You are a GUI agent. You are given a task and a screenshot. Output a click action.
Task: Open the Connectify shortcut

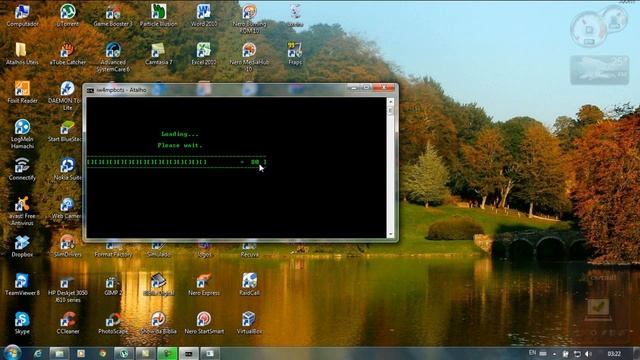(x=22, y=169)
